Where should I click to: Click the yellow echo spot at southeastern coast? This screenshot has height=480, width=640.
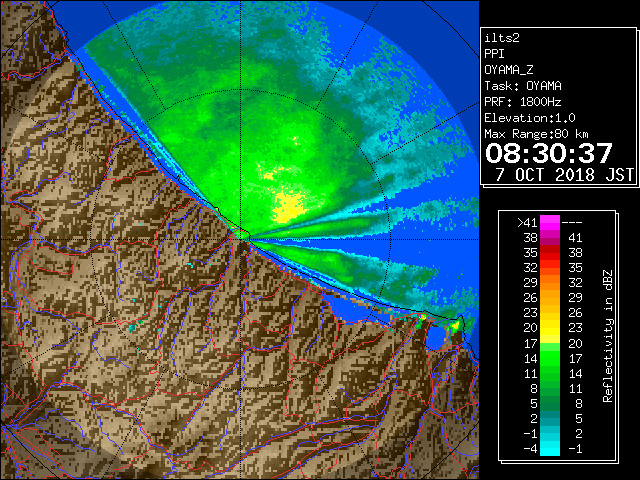[454, 325]
